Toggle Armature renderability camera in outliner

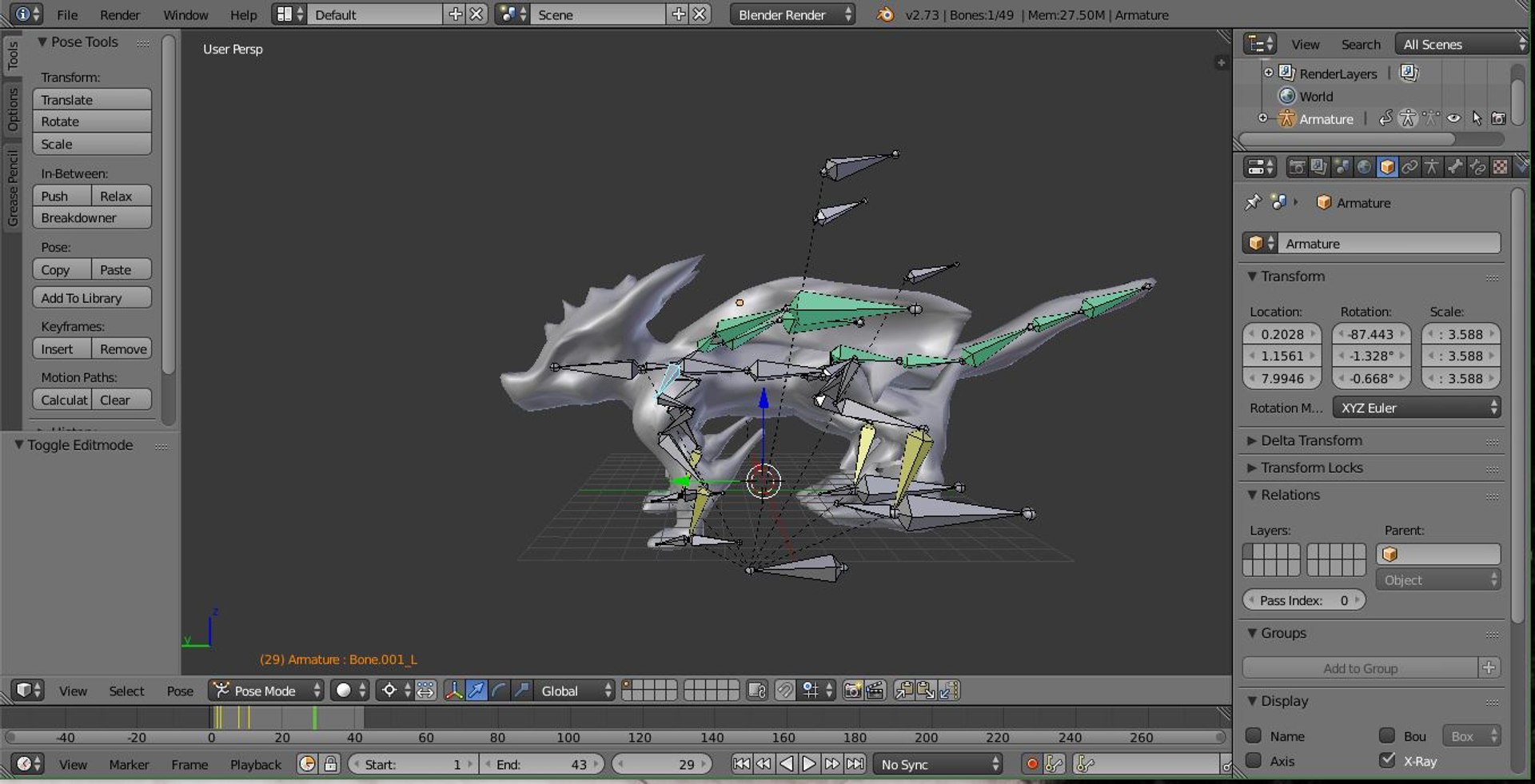pos(1499,118)
